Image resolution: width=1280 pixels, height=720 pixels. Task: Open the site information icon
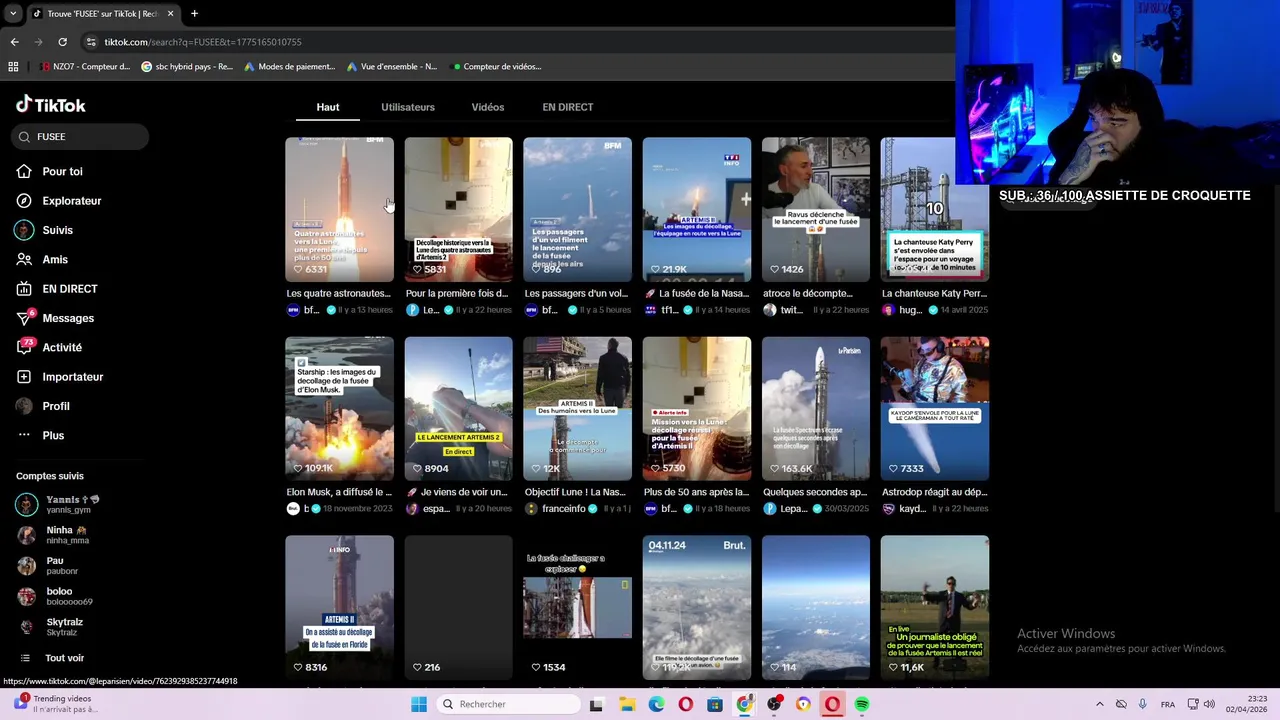(x=91, y=42)
